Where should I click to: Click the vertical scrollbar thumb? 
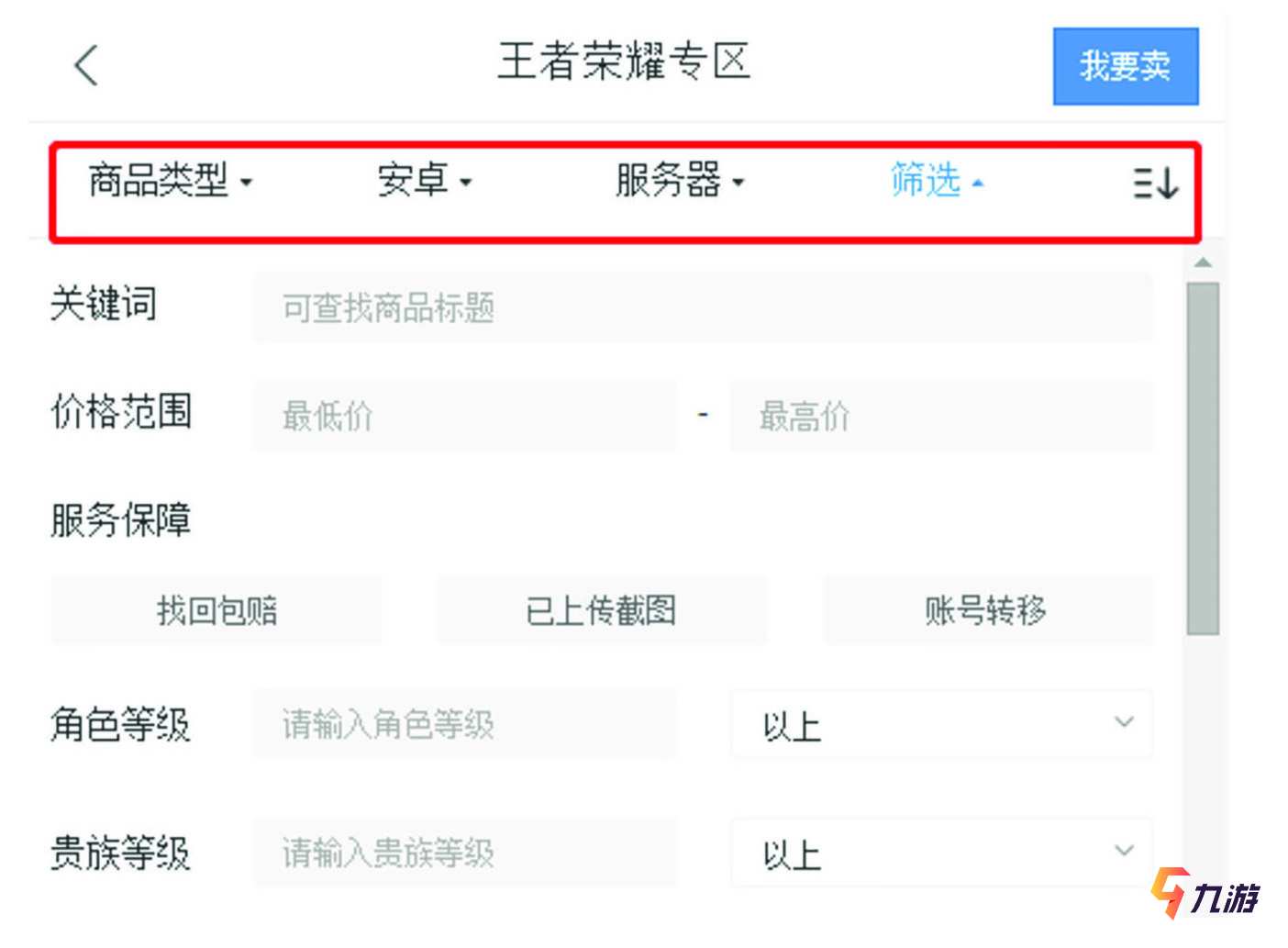pos(1203,458)
